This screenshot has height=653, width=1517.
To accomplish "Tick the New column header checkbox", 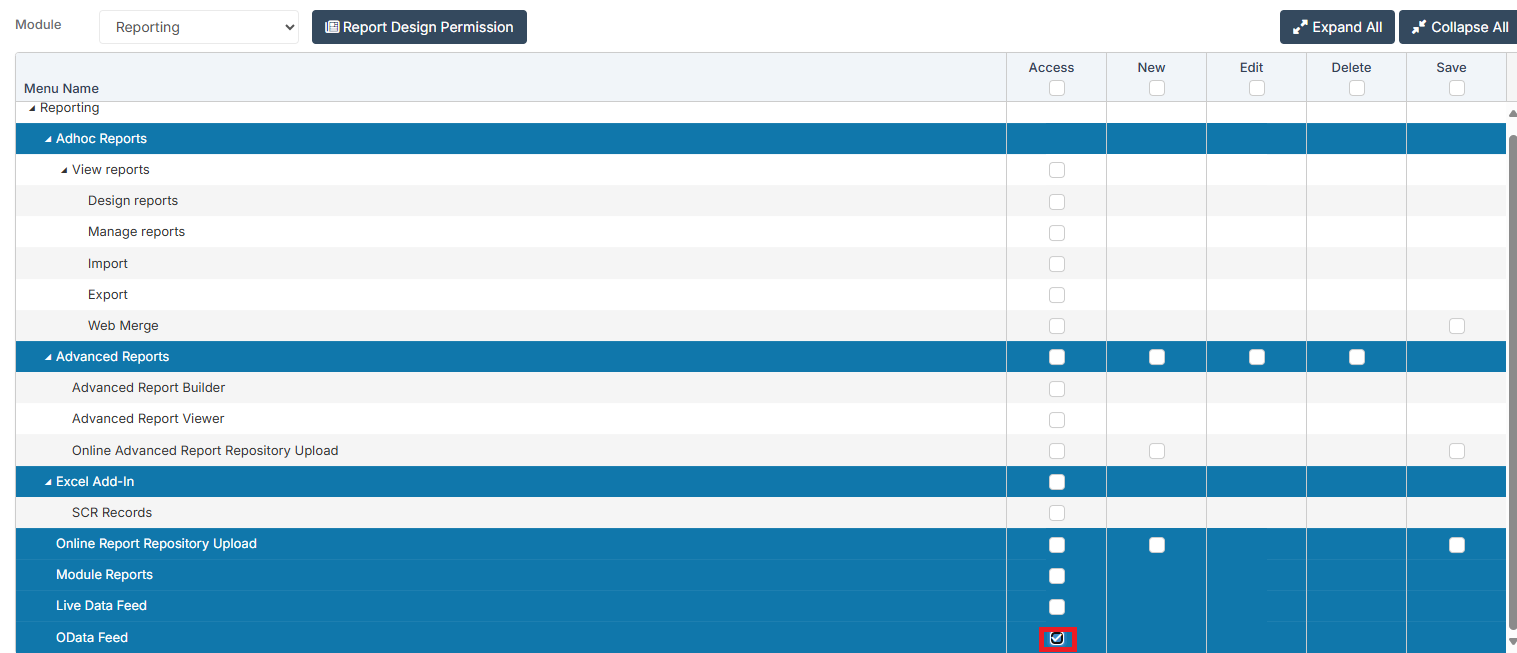I will 1157,88.
